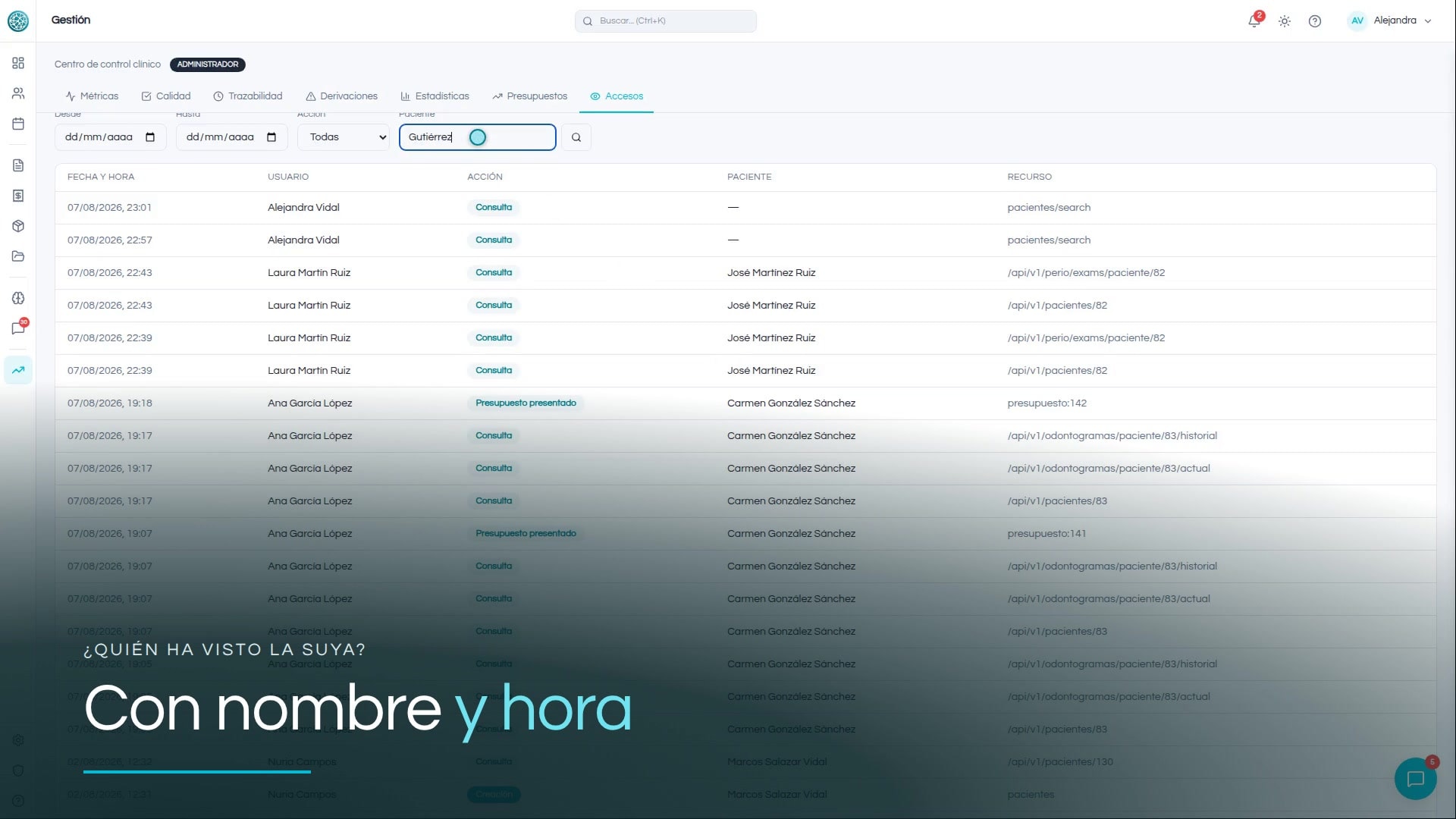
Task: Run the filter search magnifier button
Action: pos(576,137)
